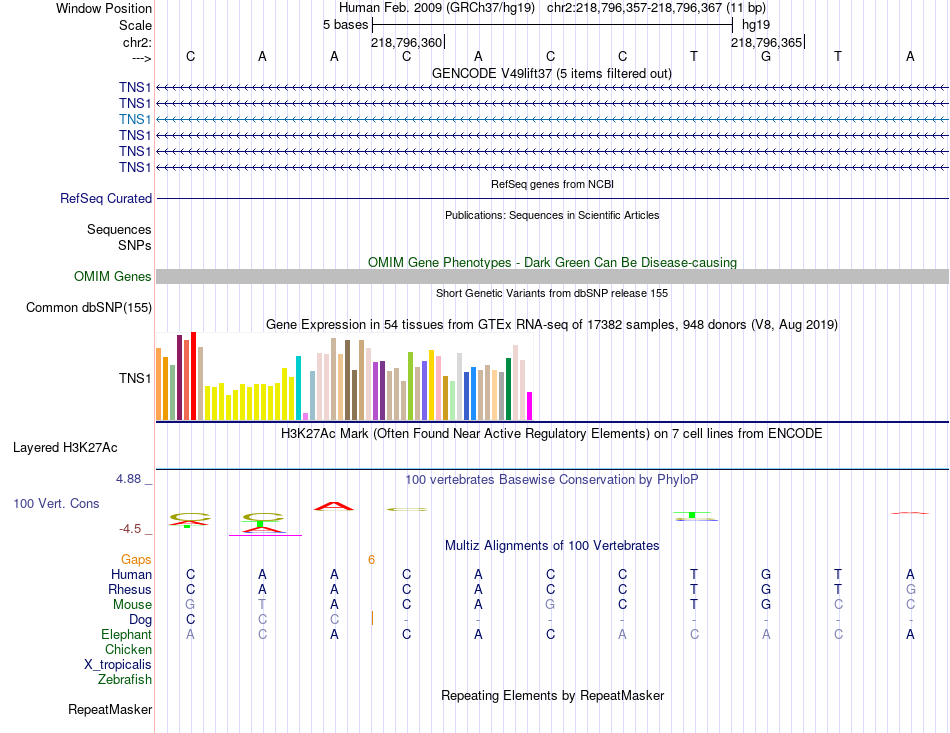Open the light blue TNS1 transcript label
Image resolution: width=950 pixels, height=733 pixels.
(135, 119)
